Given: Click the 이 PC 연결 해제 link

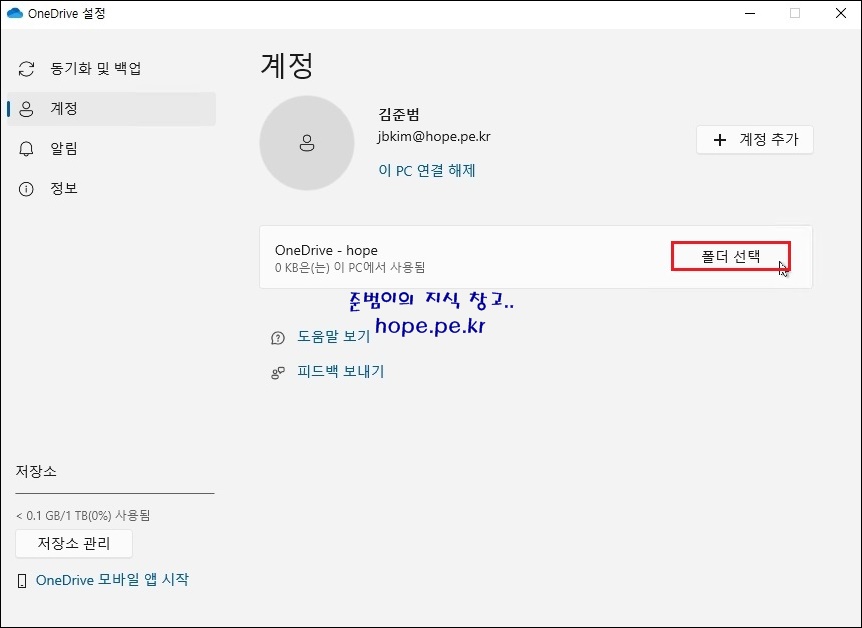Looking at the screenshot, I should [427, 170].
